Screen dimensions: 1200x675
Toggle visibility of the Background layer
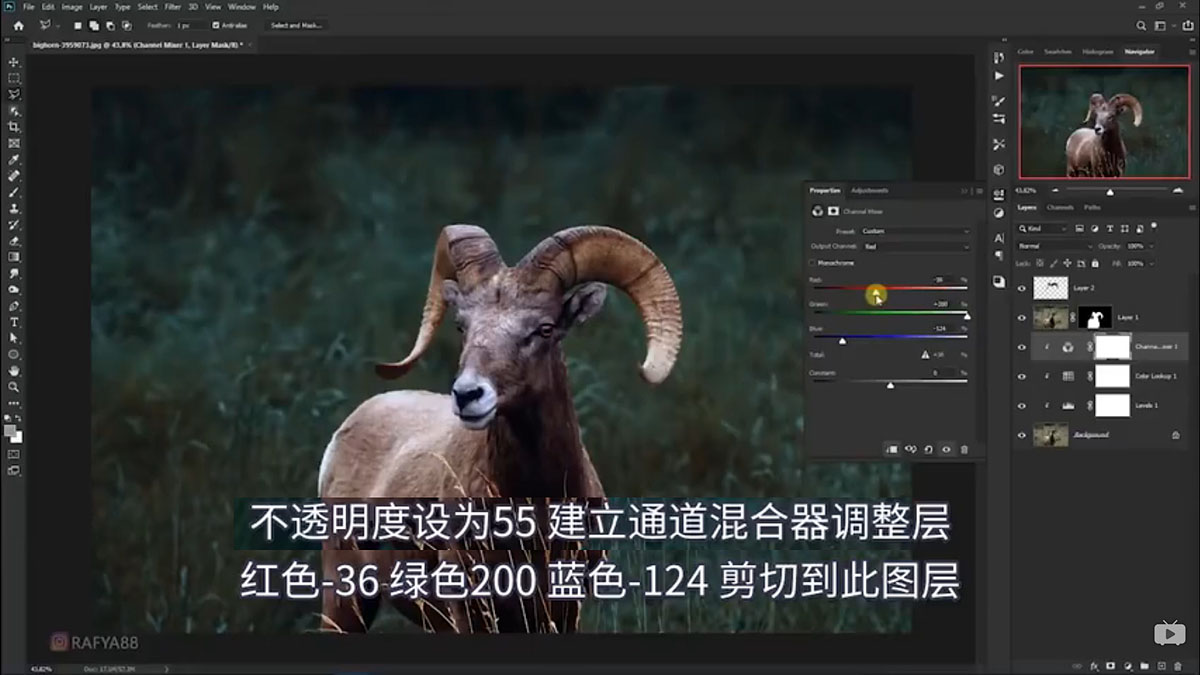point(1022,434)
